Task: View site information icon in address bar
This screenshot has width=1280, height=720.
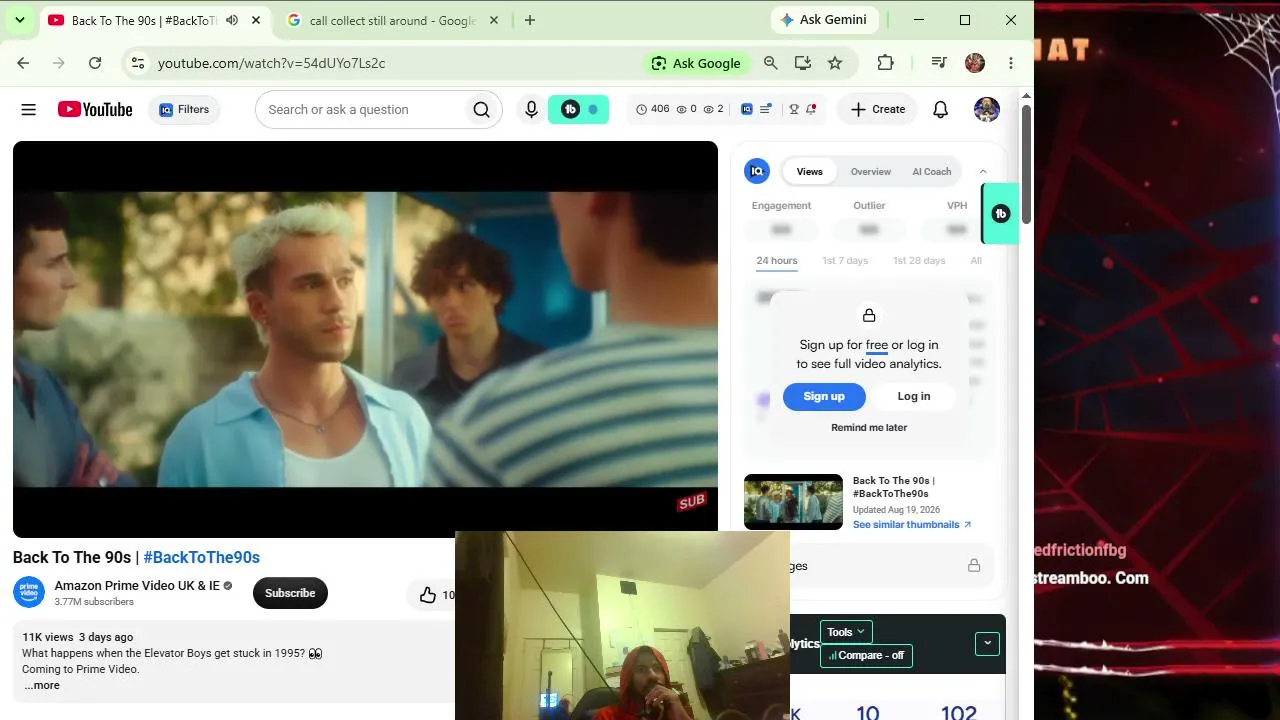Action: (137, 63)
